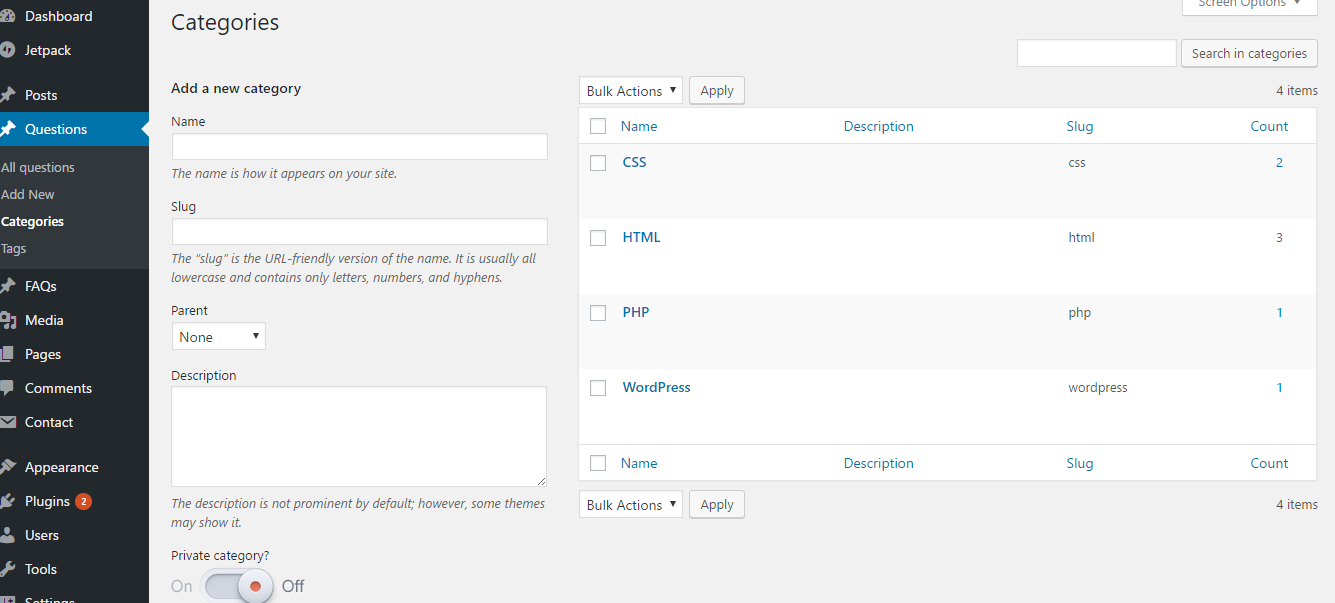The width and height of the screenshot is (1335, 603).
Task: Open the bottom Bulk Actions dropdown
Action: (x=630, y=505)
